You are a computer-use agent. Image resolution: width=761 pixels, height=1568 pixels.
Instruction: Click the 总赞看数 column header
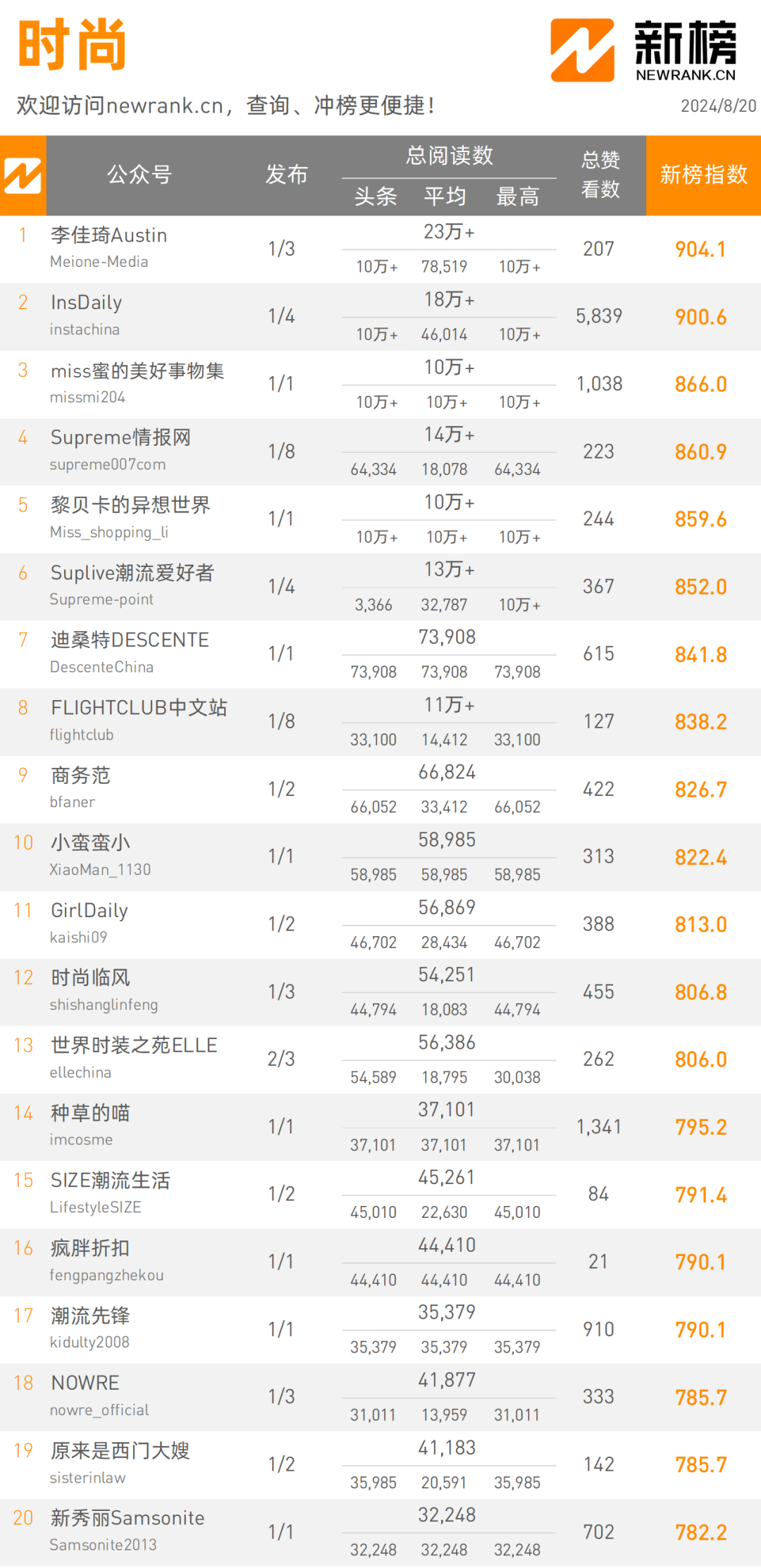pos(600,175)
